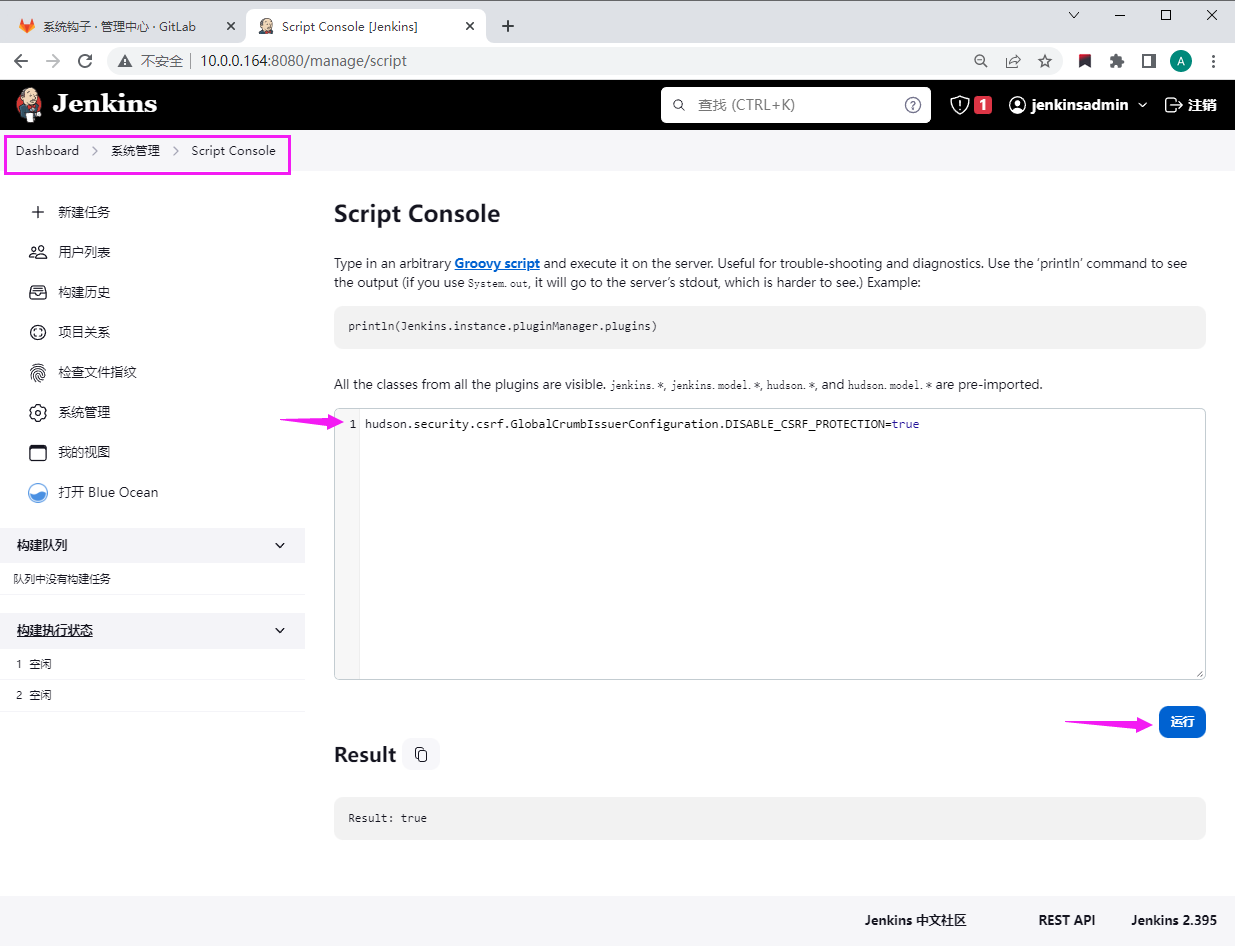Click the 新建任务 plus icon
The height and width of the screenshot is (946, 1235).
click(x=38, y=212)
